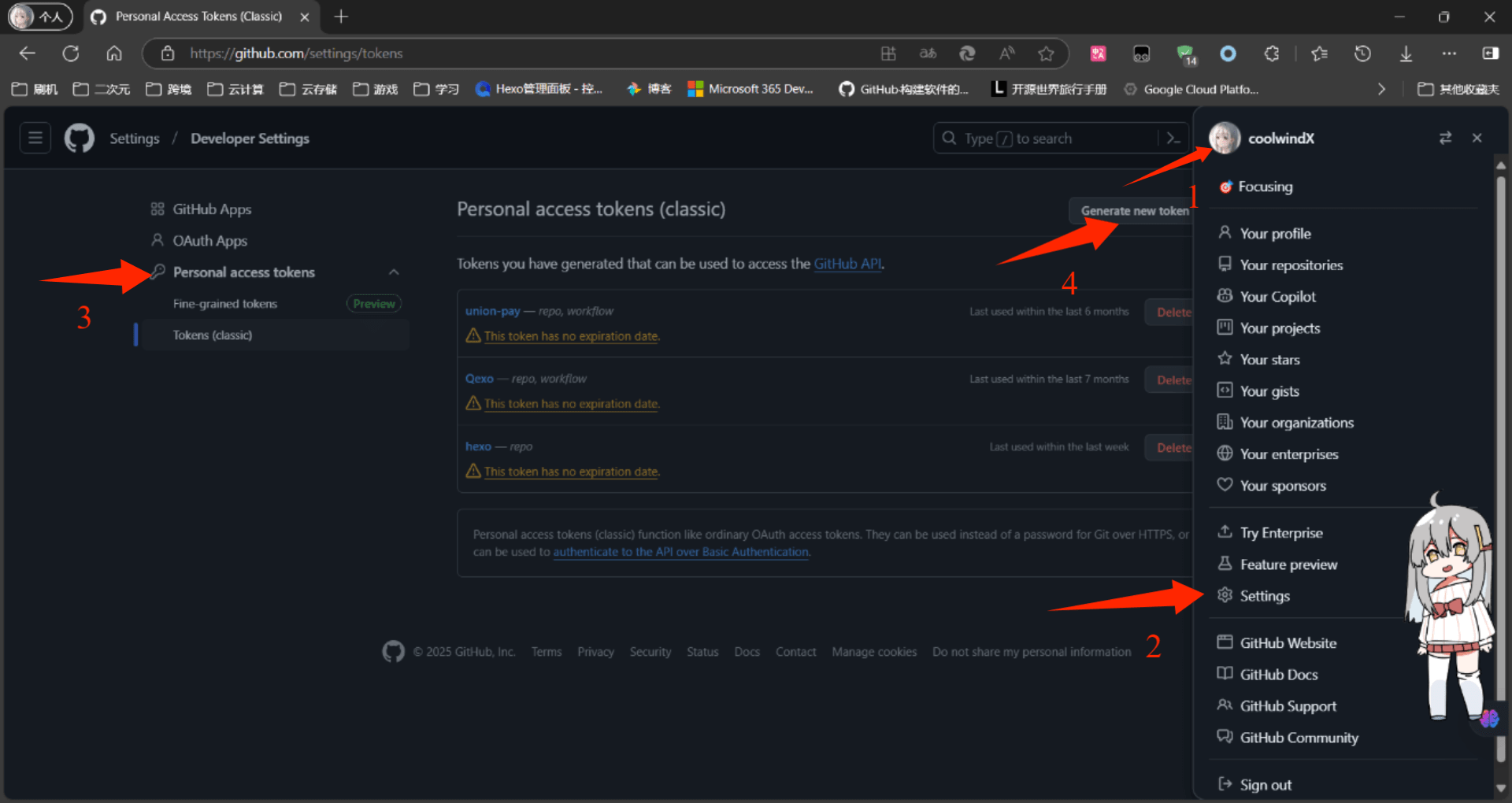Open the read aloud icon in address bar
The image size is (1512, 803).
(1006, 54)
